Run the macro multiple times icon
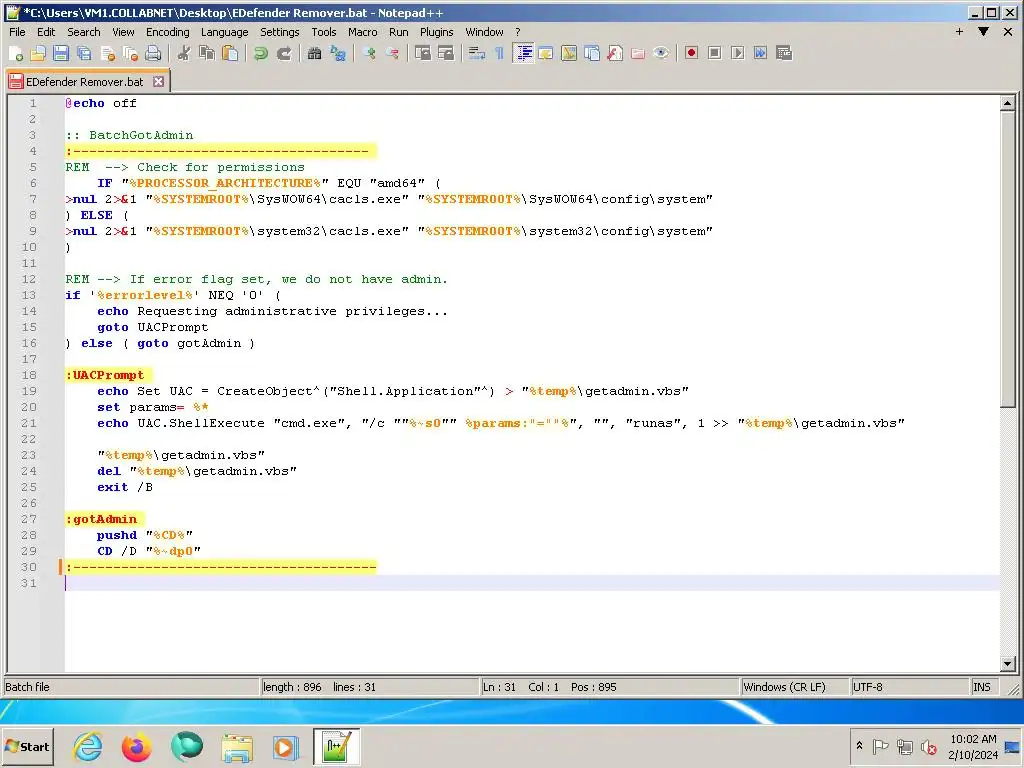This screenshot has width=1024, height=768. coord(760,54)
